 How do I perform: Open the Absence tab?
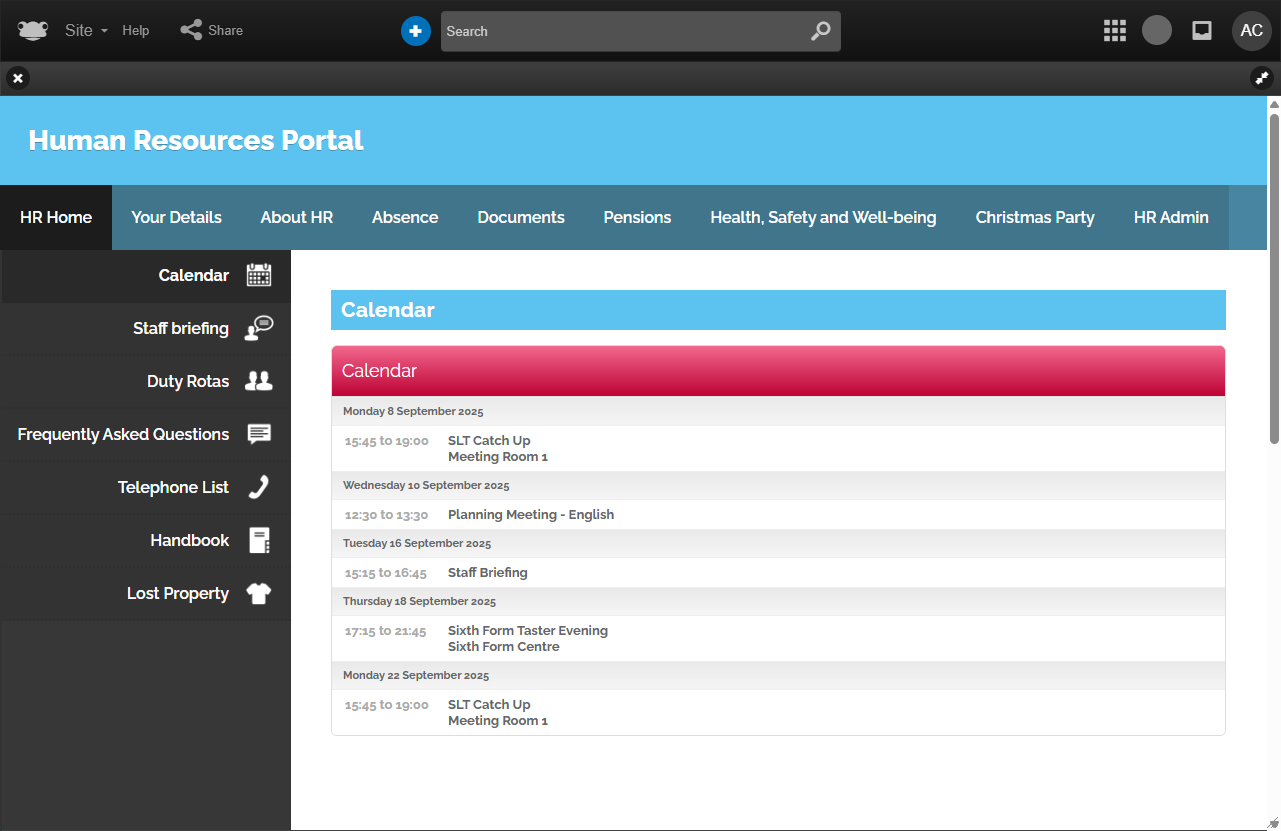405,217
